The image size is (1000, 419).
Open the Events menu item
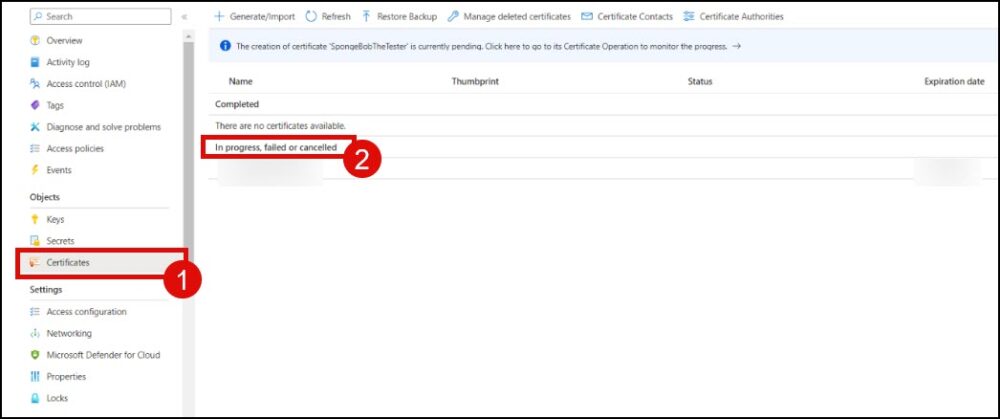tap(58, 170)
